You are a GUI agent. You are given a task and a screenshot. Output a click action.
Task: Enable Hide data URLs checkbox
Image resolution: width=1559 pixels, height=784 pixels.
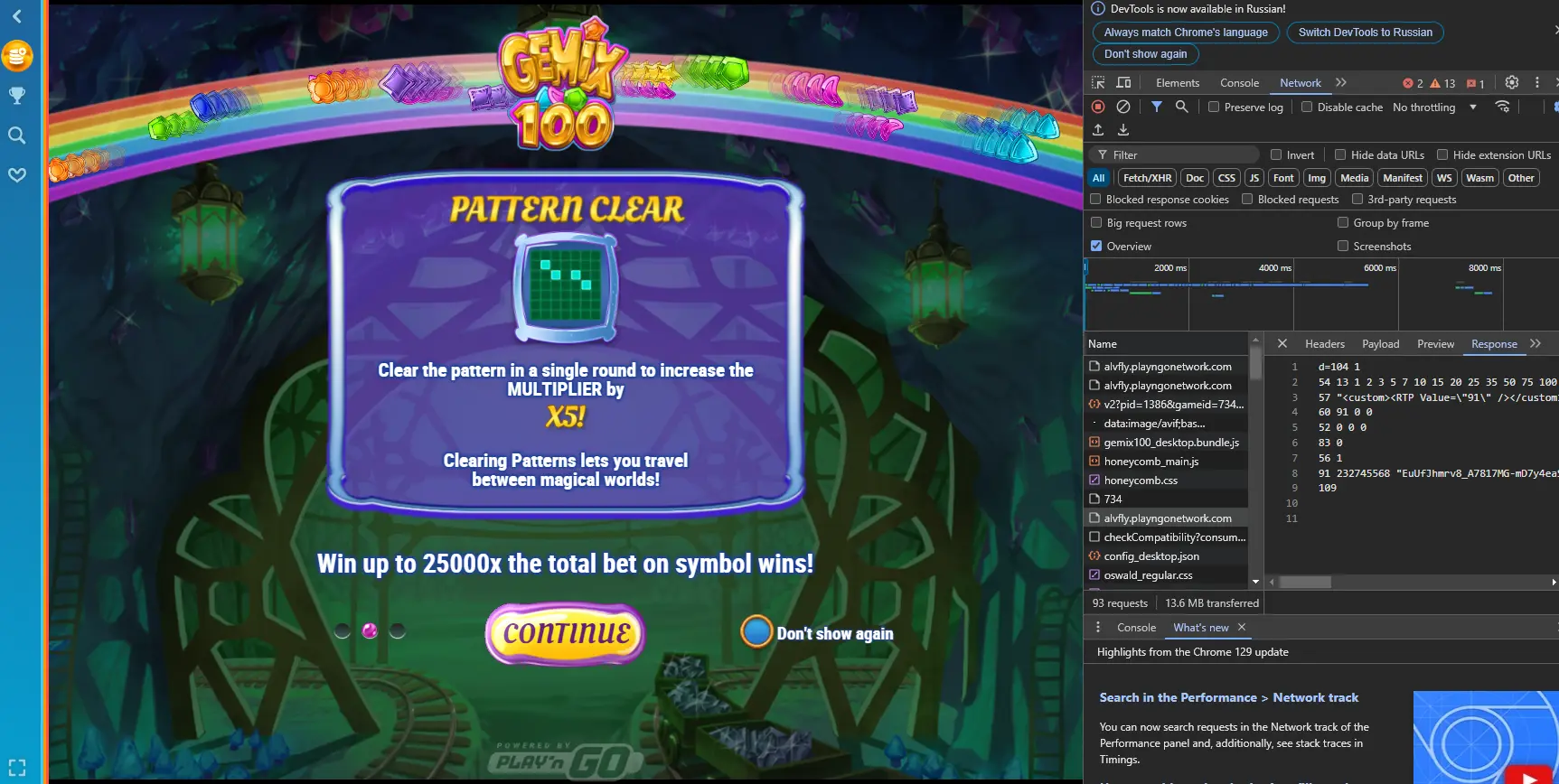coord(1340,154)
